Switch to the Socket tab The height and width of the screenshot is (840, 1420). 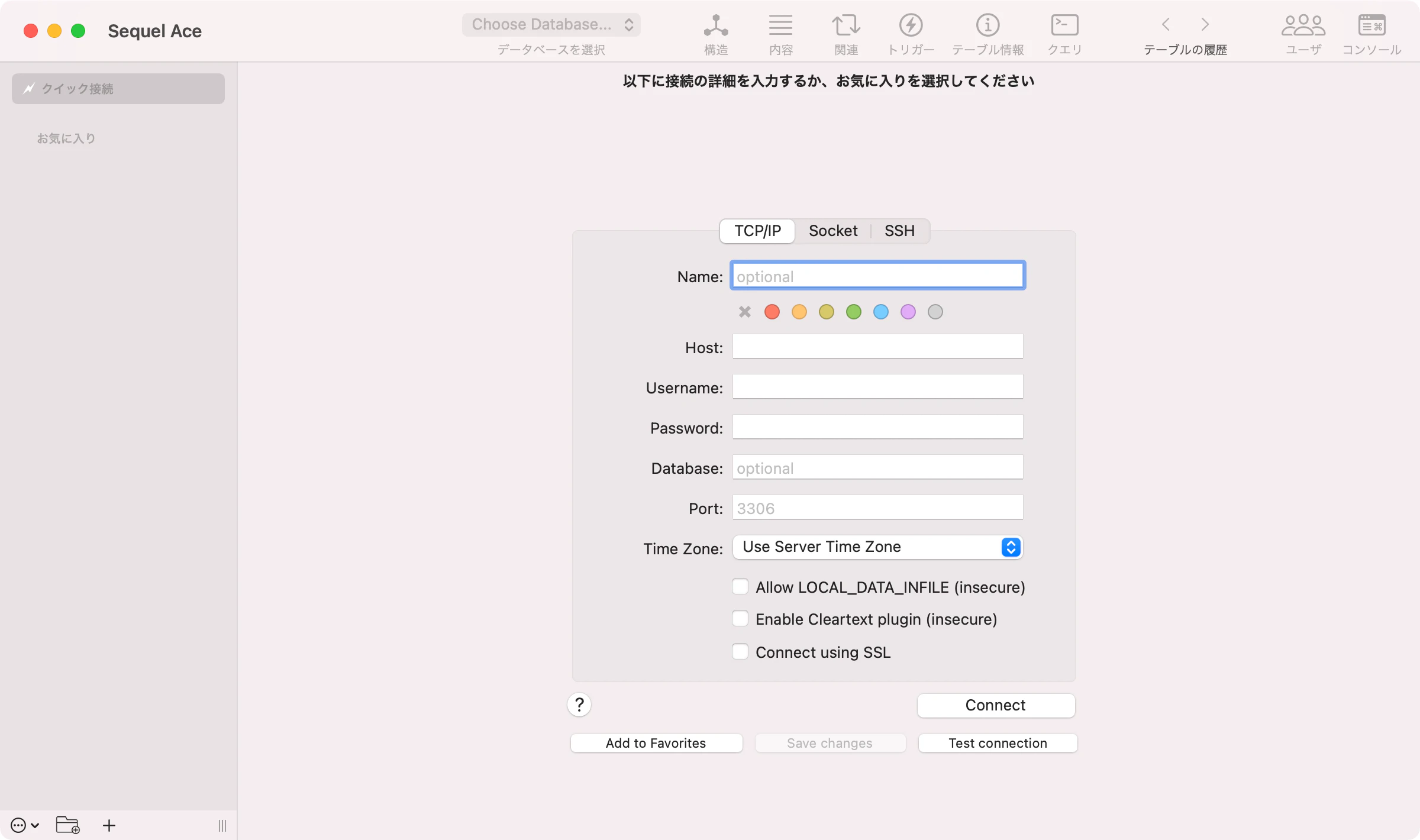(833, 231)
